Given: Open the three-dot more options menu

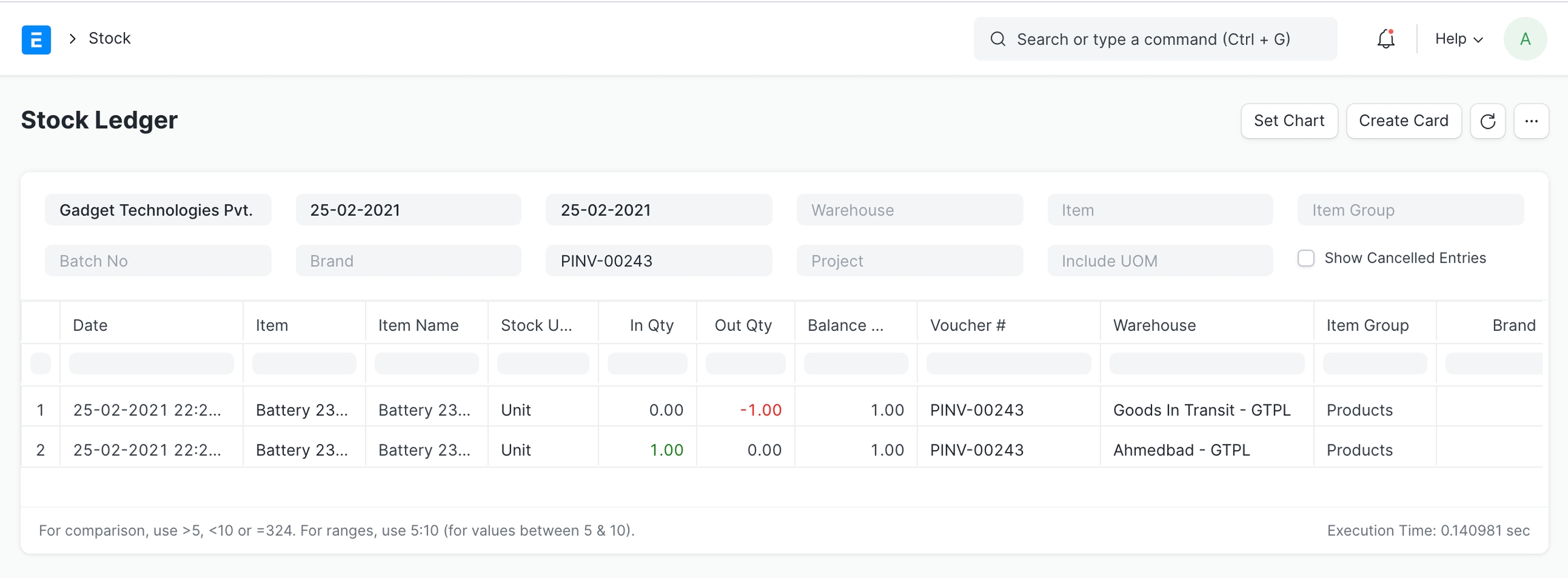Looking at the screenshot, I should [x=1531, y=121].
